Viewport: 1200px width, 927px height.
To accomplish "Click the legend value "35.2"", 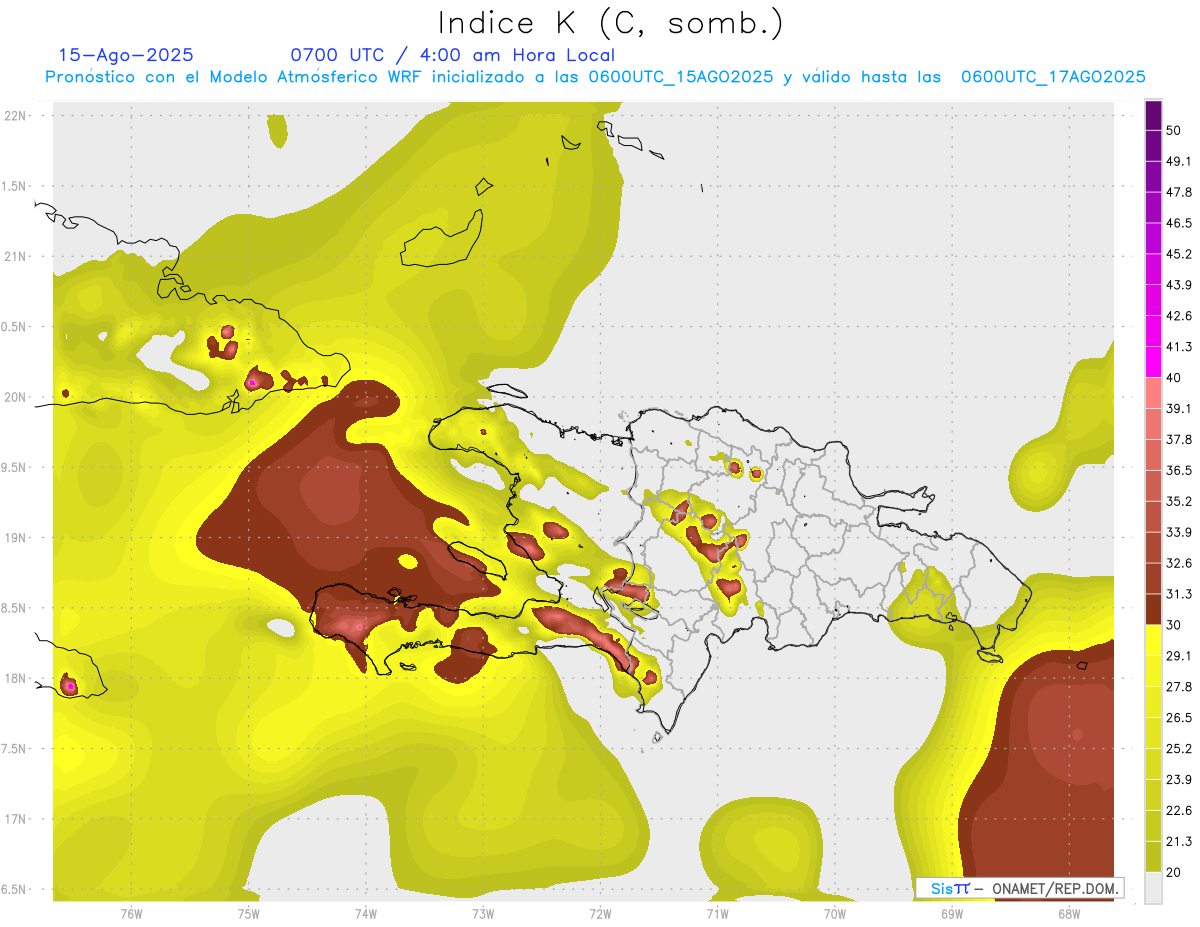I will pos(1179,502).
